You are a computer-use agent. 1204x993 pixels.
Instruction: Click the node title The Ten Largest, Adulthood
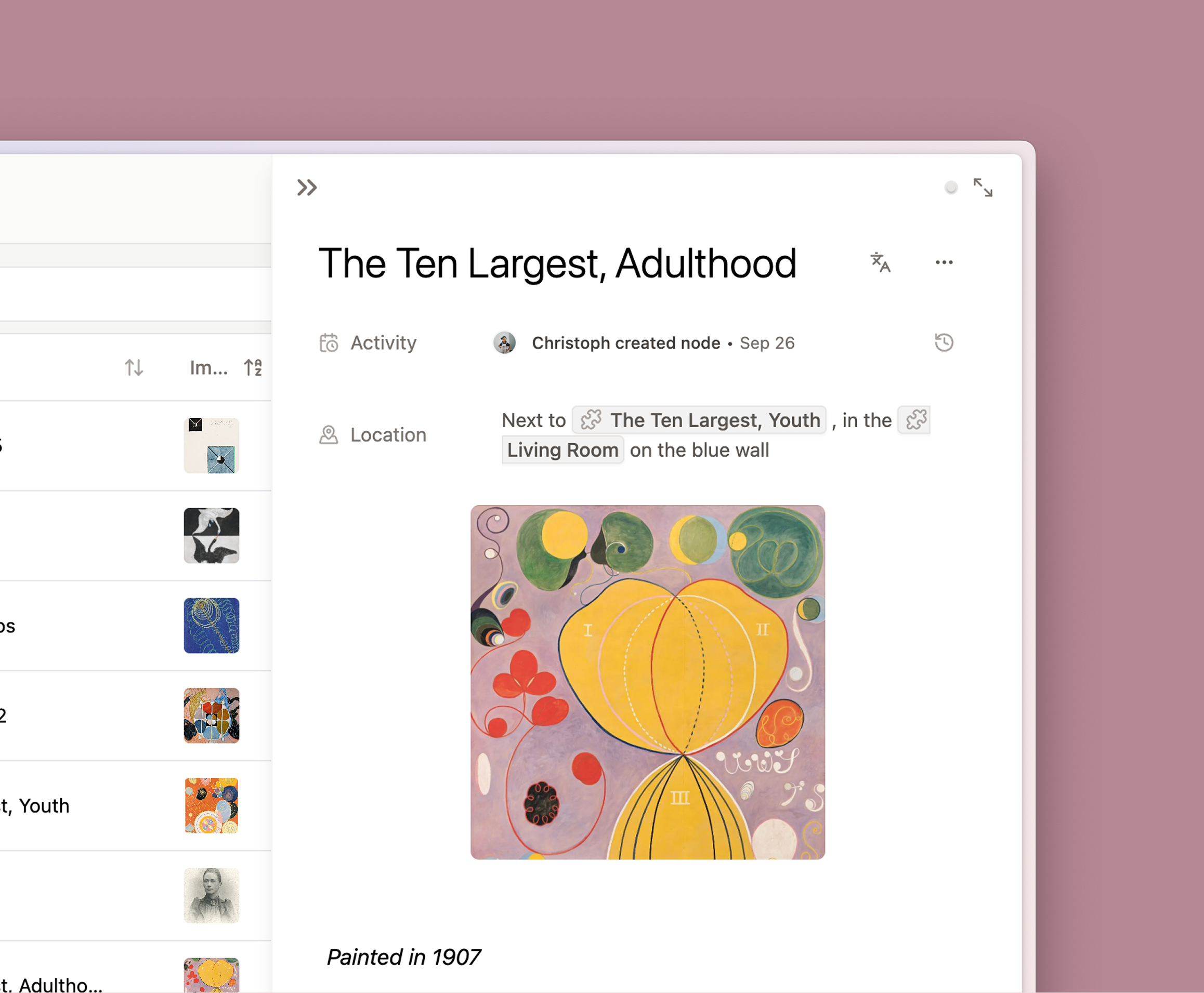point(557,263)
